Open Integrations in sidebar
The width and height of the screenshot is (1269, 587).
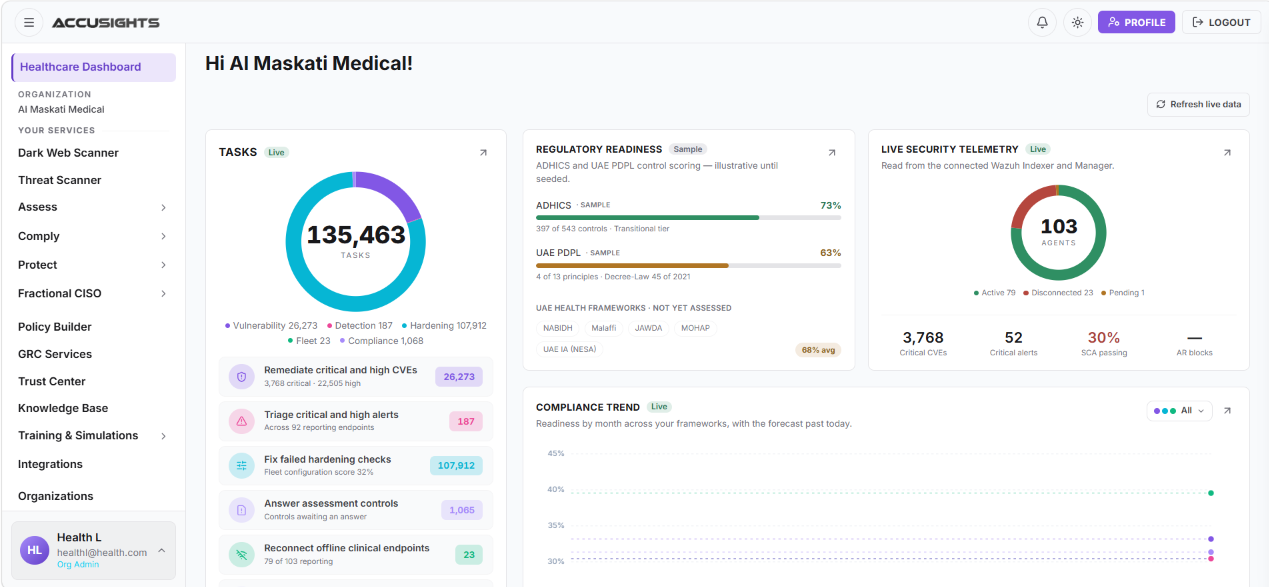tap(50, 464)
